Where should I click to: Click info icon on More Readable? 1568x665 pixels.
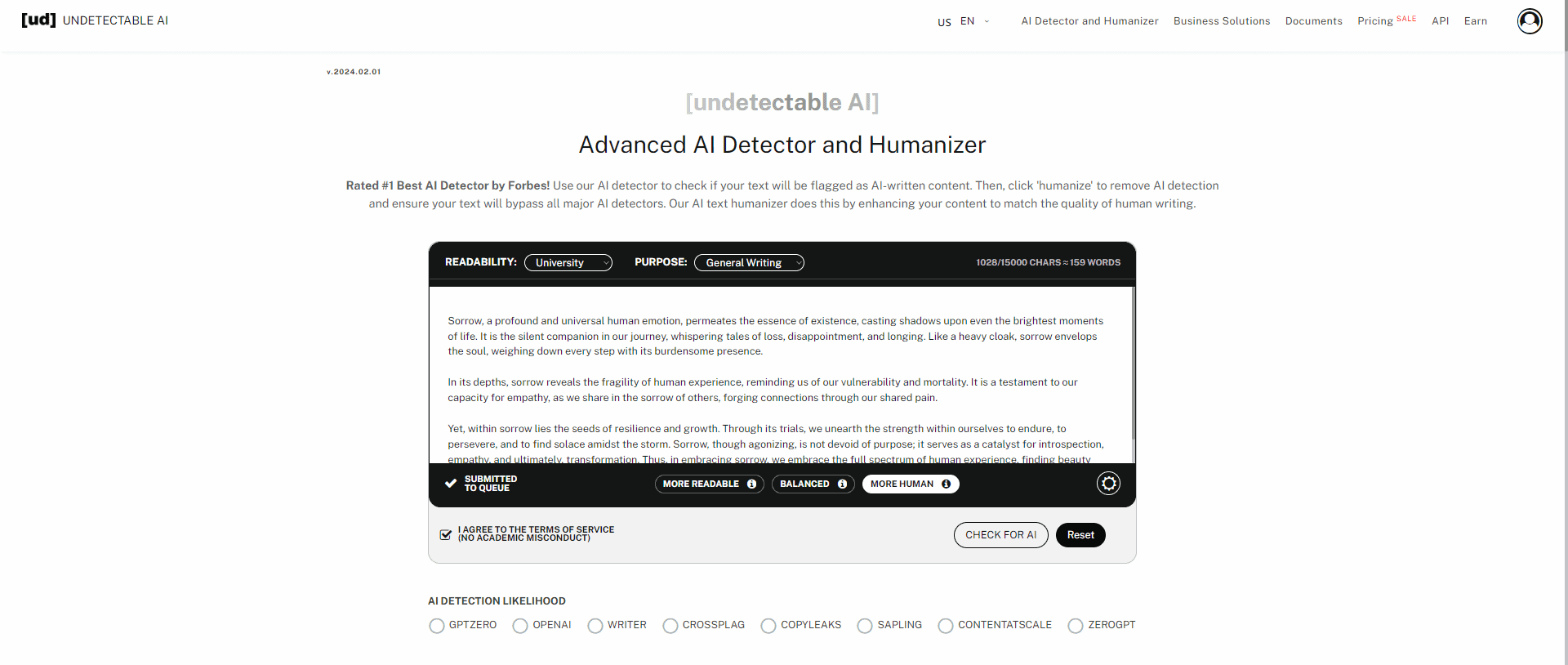point(751,484)
